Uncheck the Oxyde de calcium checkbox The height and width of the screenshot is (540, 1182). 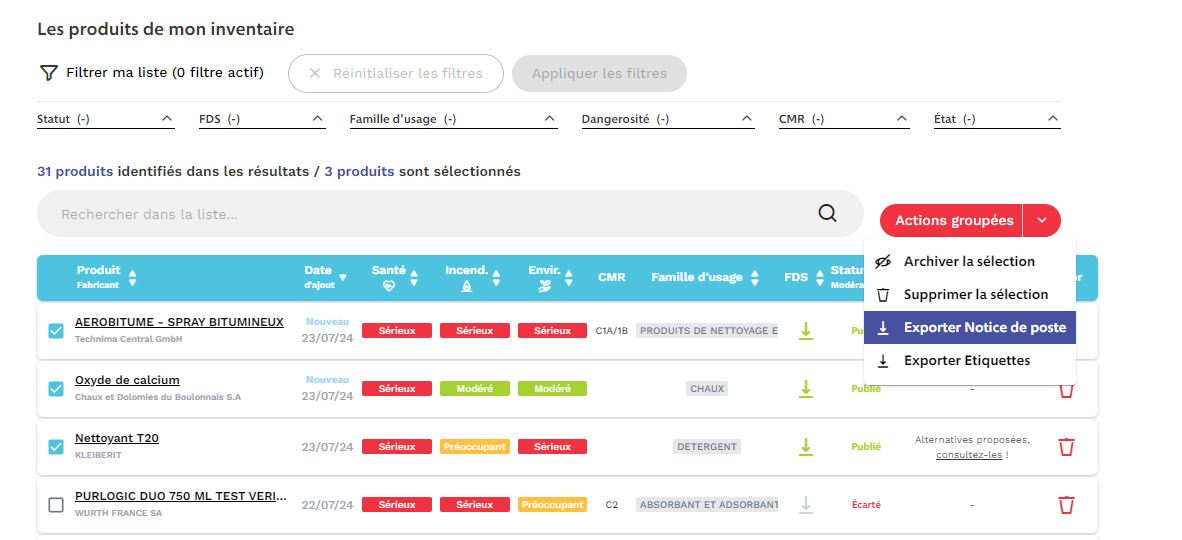(x=56, y=389)
